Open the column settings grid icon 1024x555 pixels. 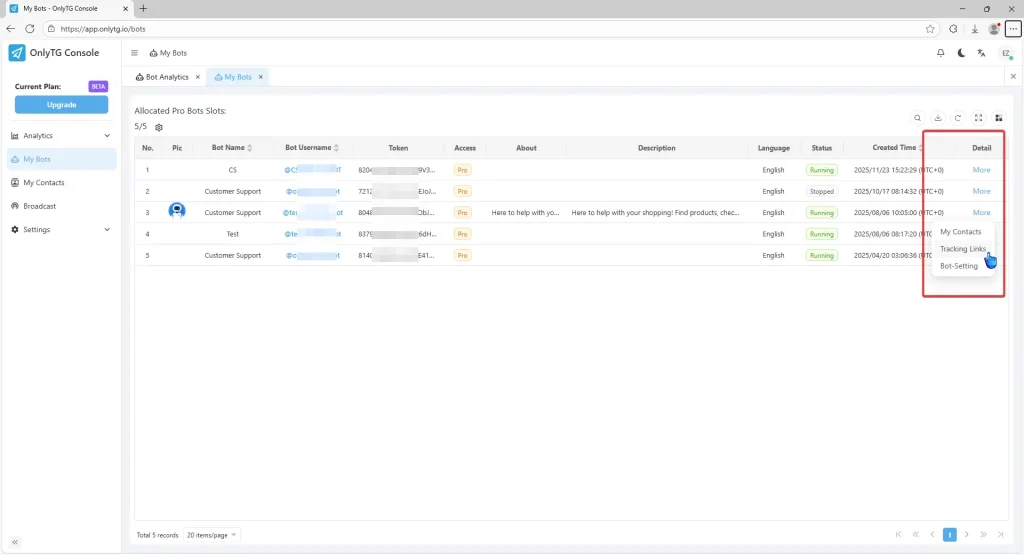998,118
